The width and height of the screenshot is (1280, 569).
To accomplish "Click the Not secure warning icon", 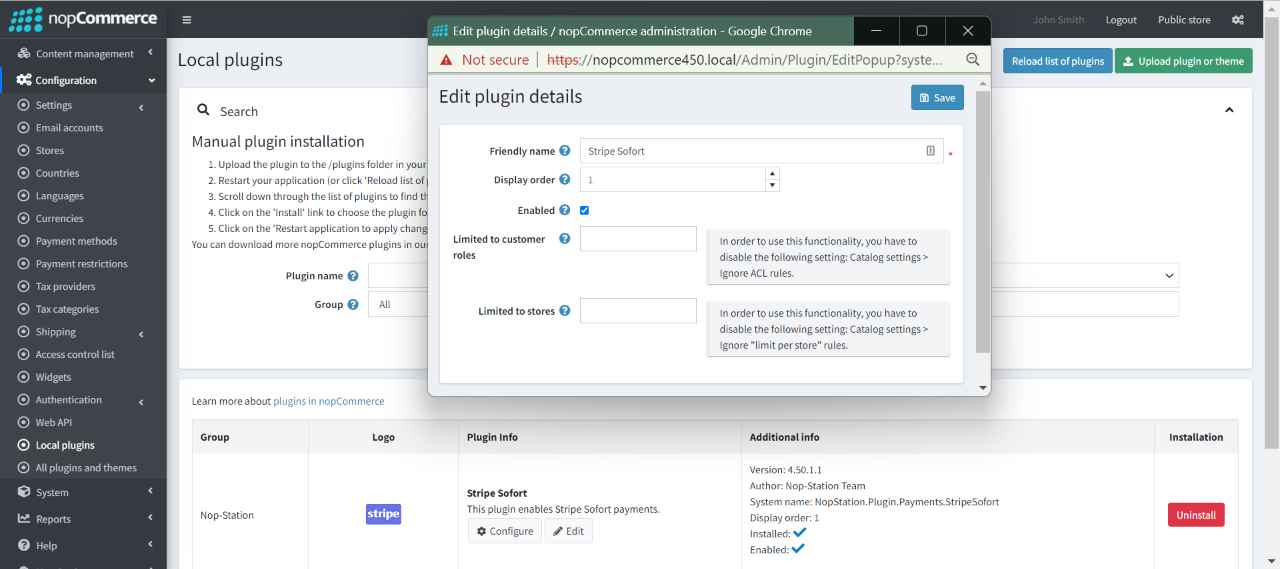I will 447,60.
